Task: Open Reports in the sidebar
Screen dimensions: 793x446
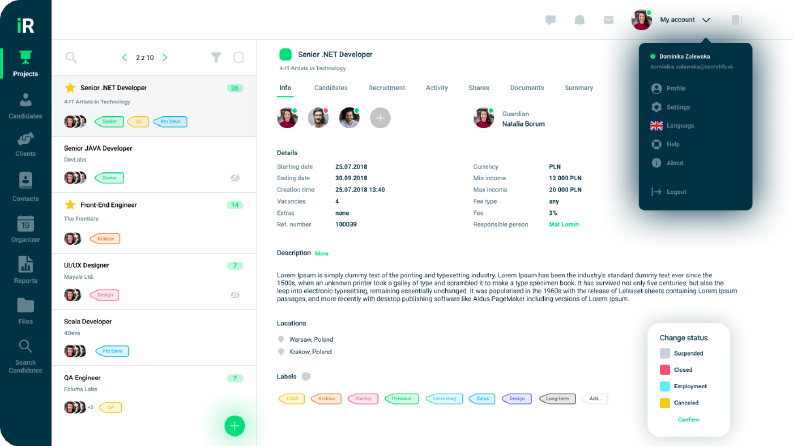Action: tap(25, 270)
